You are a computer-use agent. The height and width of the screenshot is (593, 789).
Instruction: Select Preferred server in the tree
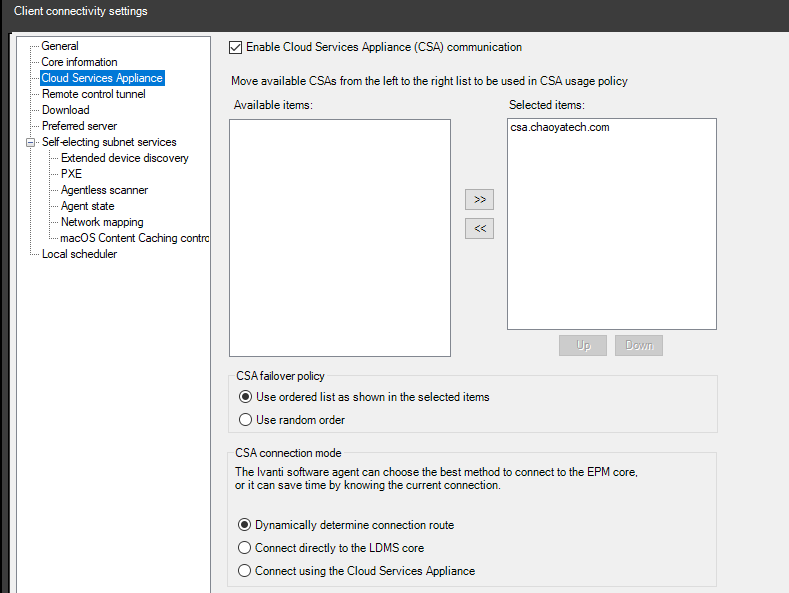79,126
